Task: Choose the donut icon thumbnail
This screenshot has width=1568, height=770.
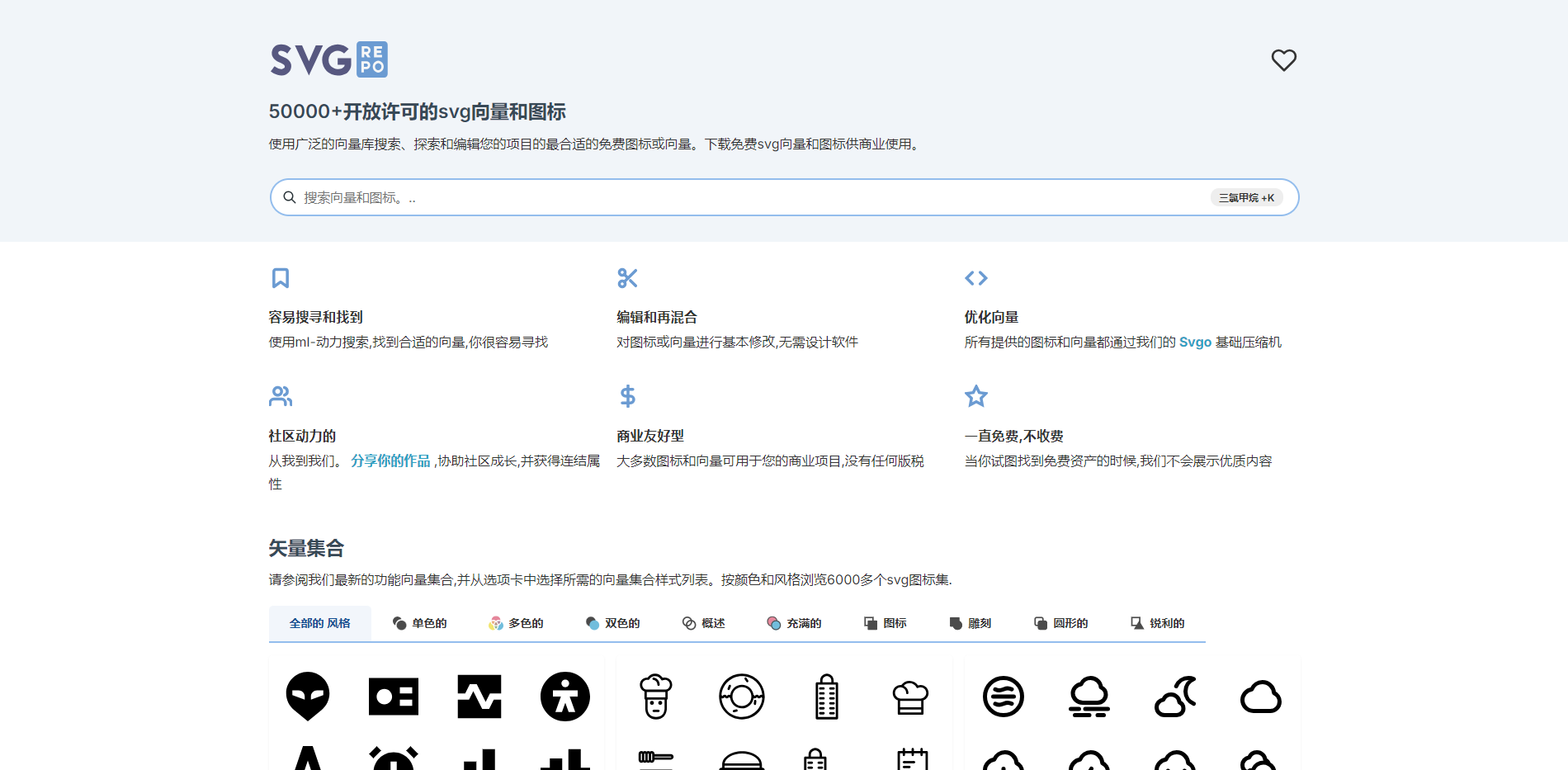Action: click(741, 697)
